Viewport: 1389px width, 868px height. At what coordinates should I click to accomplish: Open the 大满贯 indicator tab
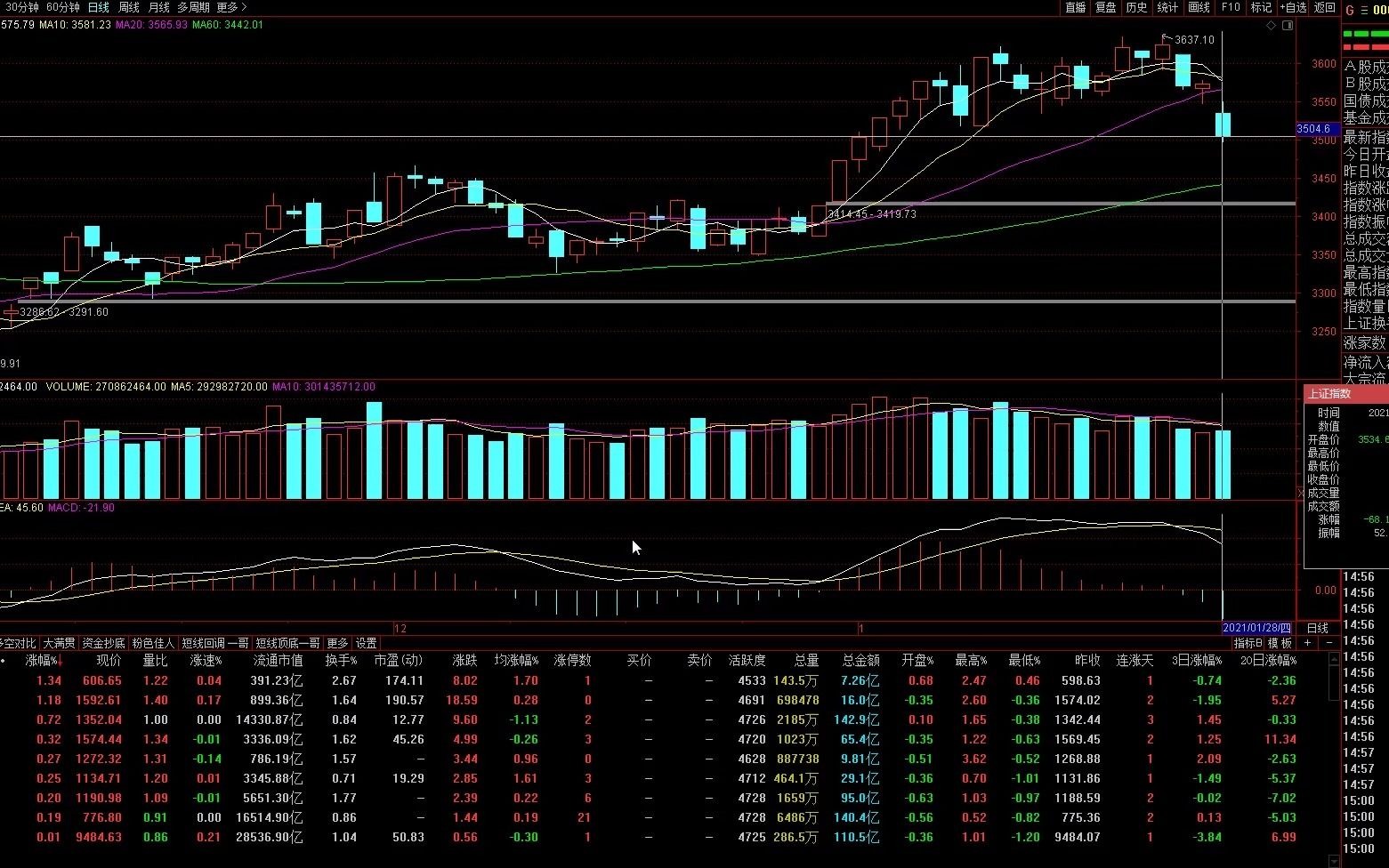60,643
